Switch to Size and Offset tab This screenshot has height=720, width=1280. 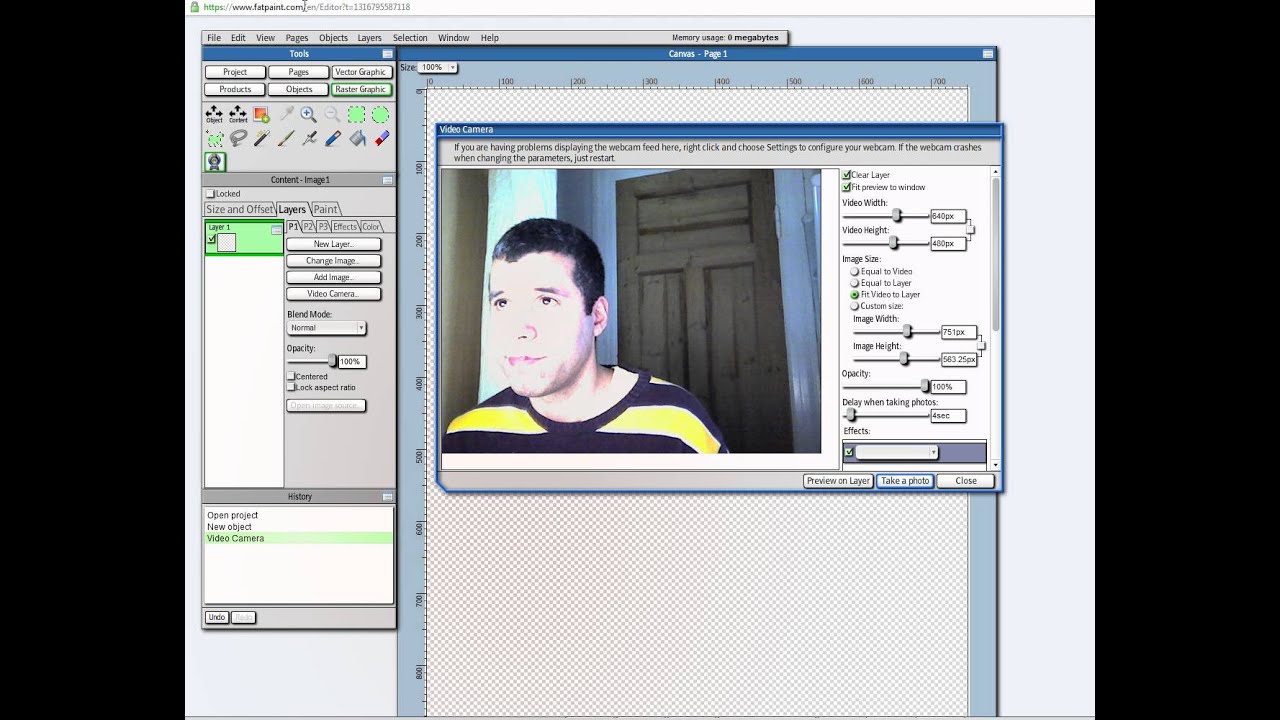click(239, 209)
